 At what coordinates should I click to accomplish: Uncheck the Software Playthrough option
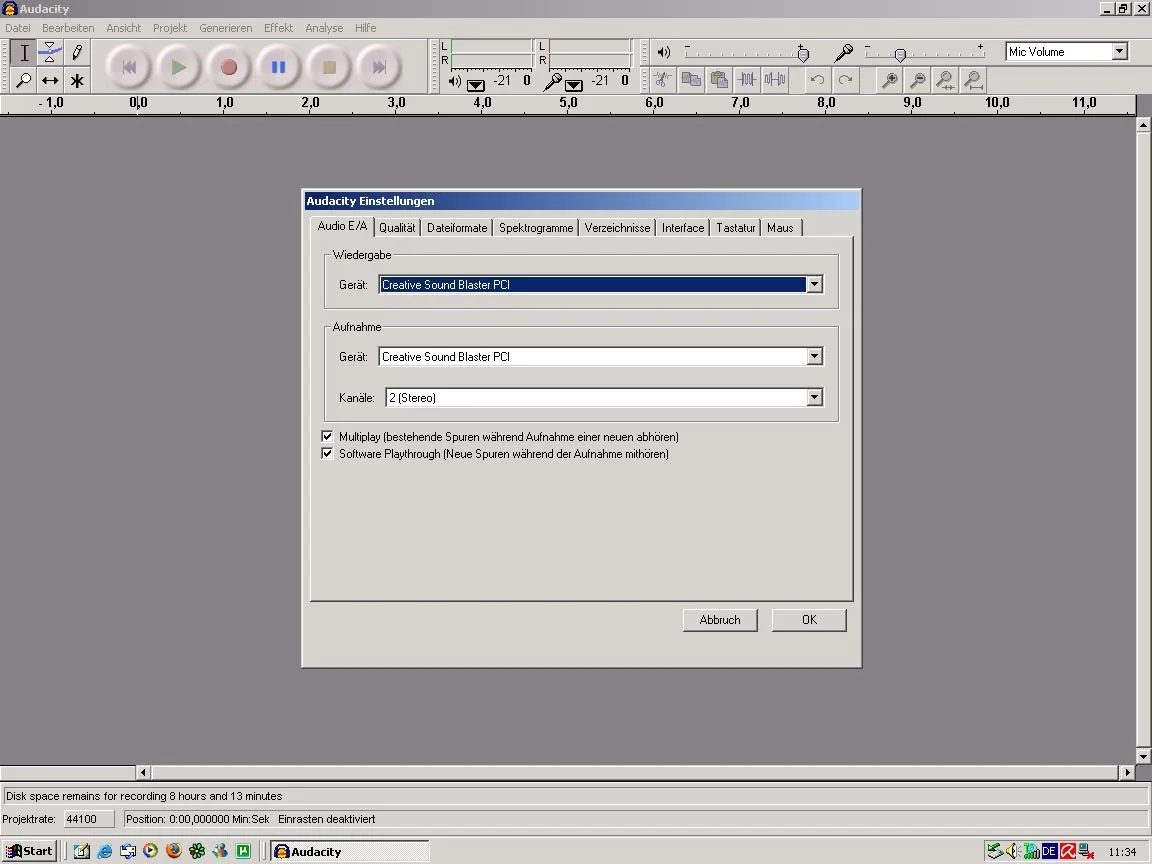tap(327, 454)
